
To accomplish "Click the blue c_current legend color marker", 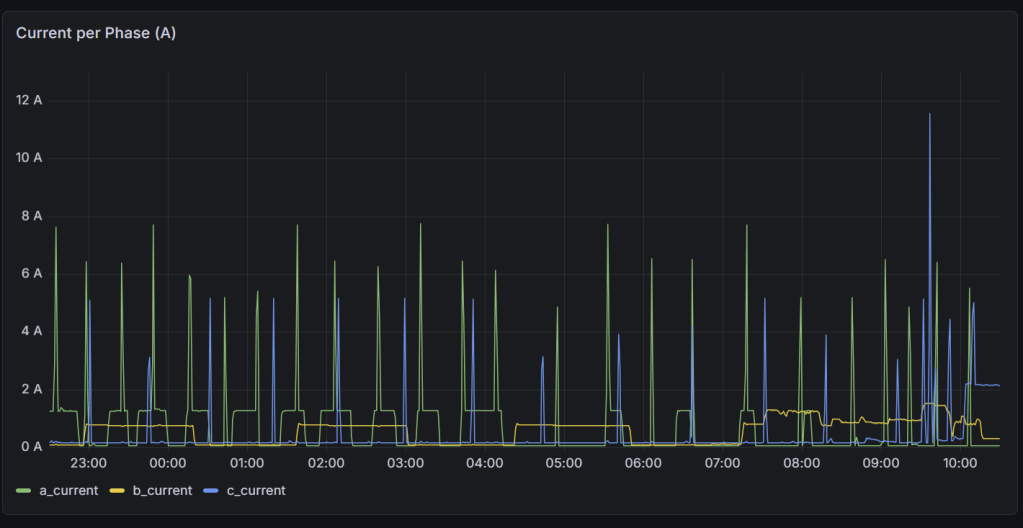I will 209,490.
